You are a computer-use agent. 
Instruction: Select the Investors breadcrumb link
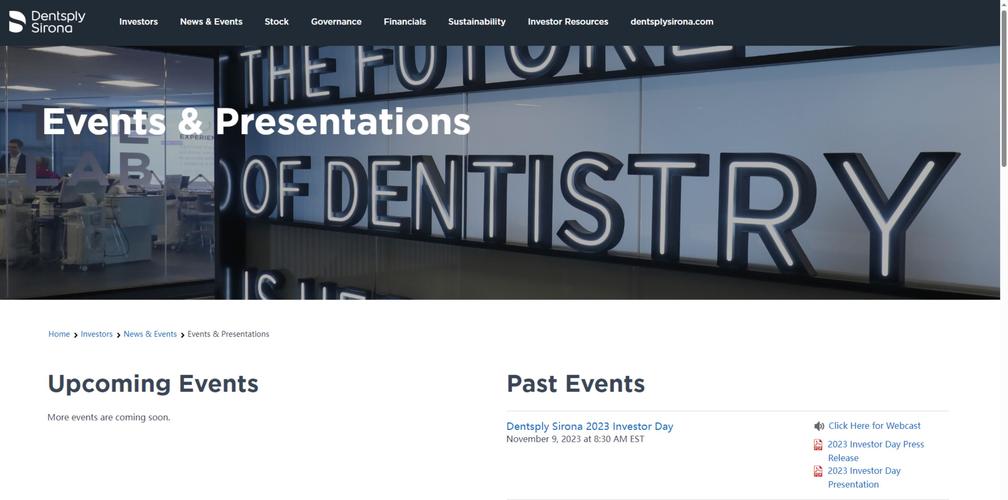point(96,334)
